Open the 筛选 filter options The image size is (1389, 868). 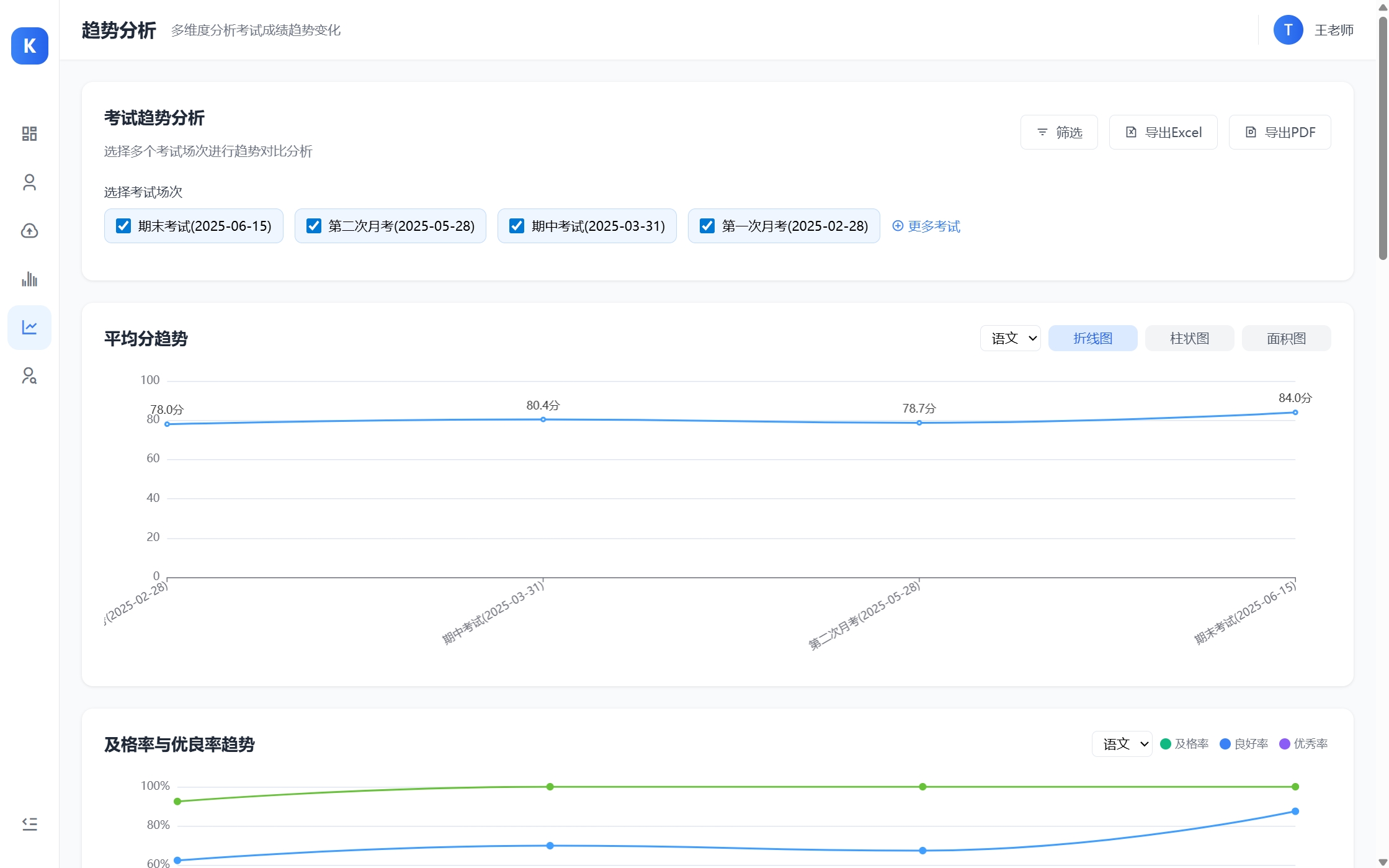(1059, 132)
